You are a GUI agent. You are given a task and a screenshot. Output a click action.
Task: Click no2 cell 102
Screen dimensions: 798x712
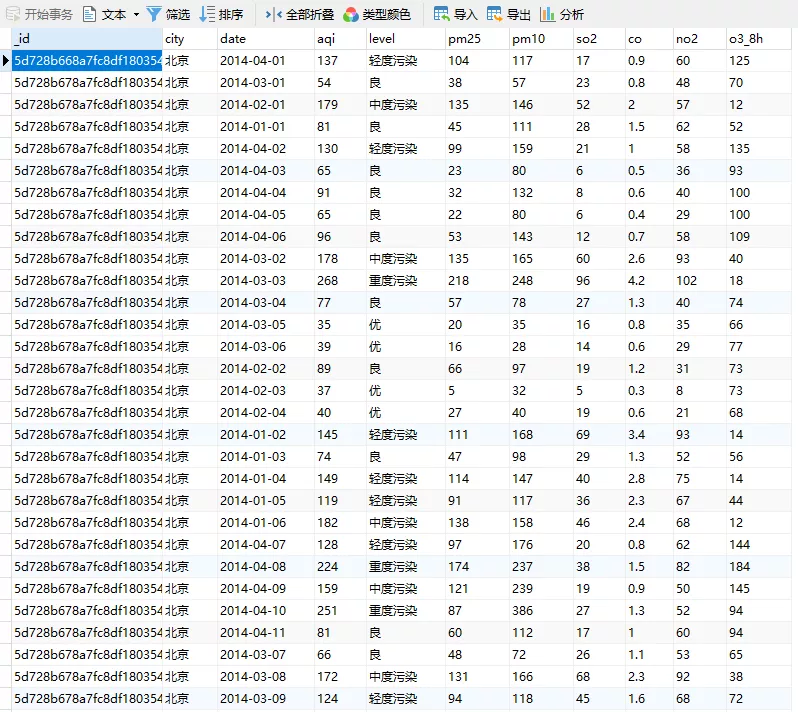tap(699, 280)
